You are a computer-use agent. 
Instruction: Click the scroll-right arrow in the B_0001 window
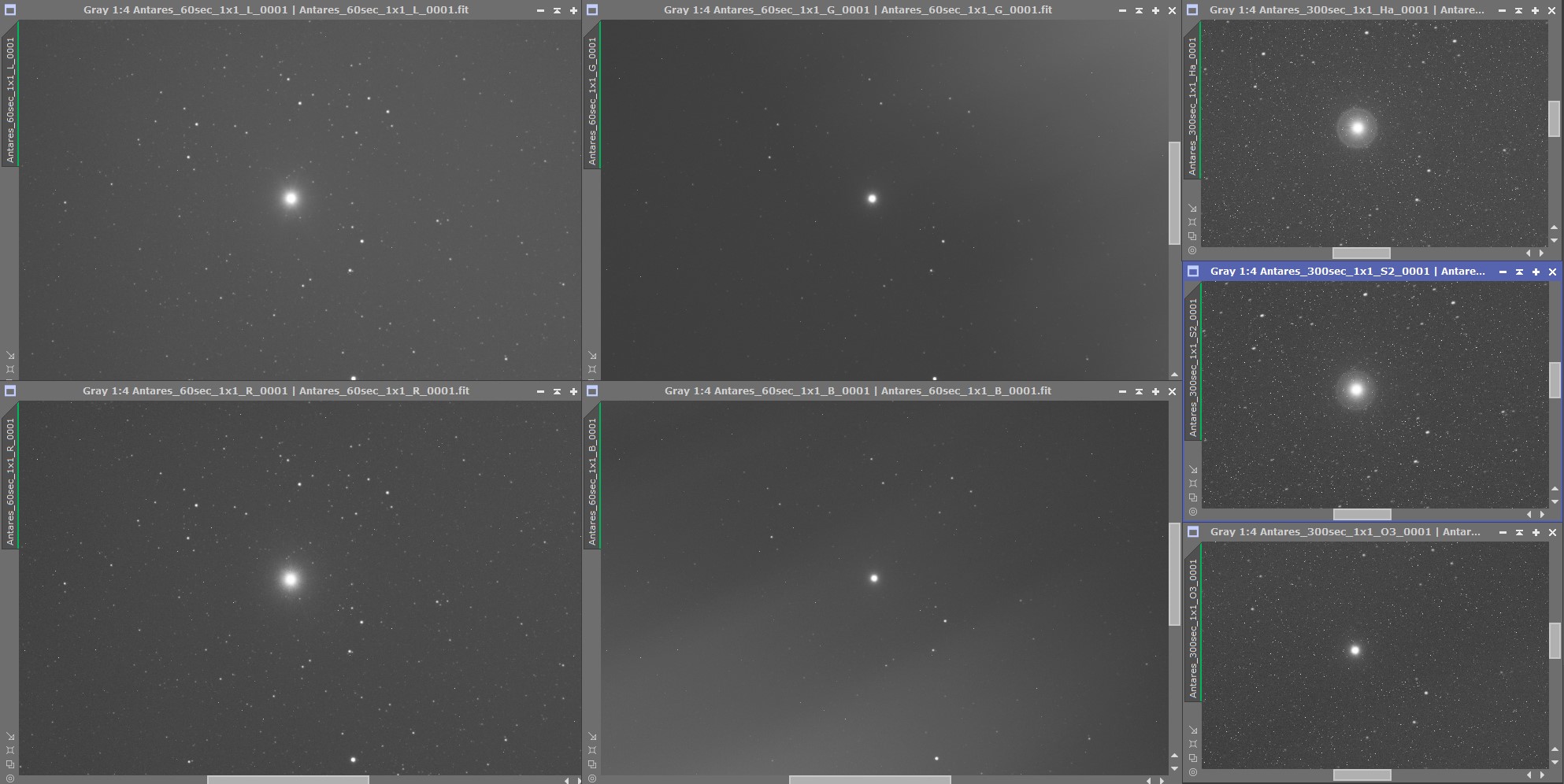(x=1162, y=780)
